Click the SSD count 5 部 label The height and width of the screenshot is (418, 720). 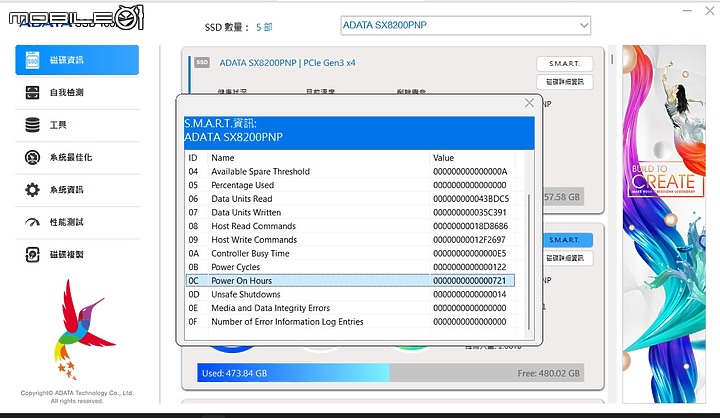tap(238, 27)
